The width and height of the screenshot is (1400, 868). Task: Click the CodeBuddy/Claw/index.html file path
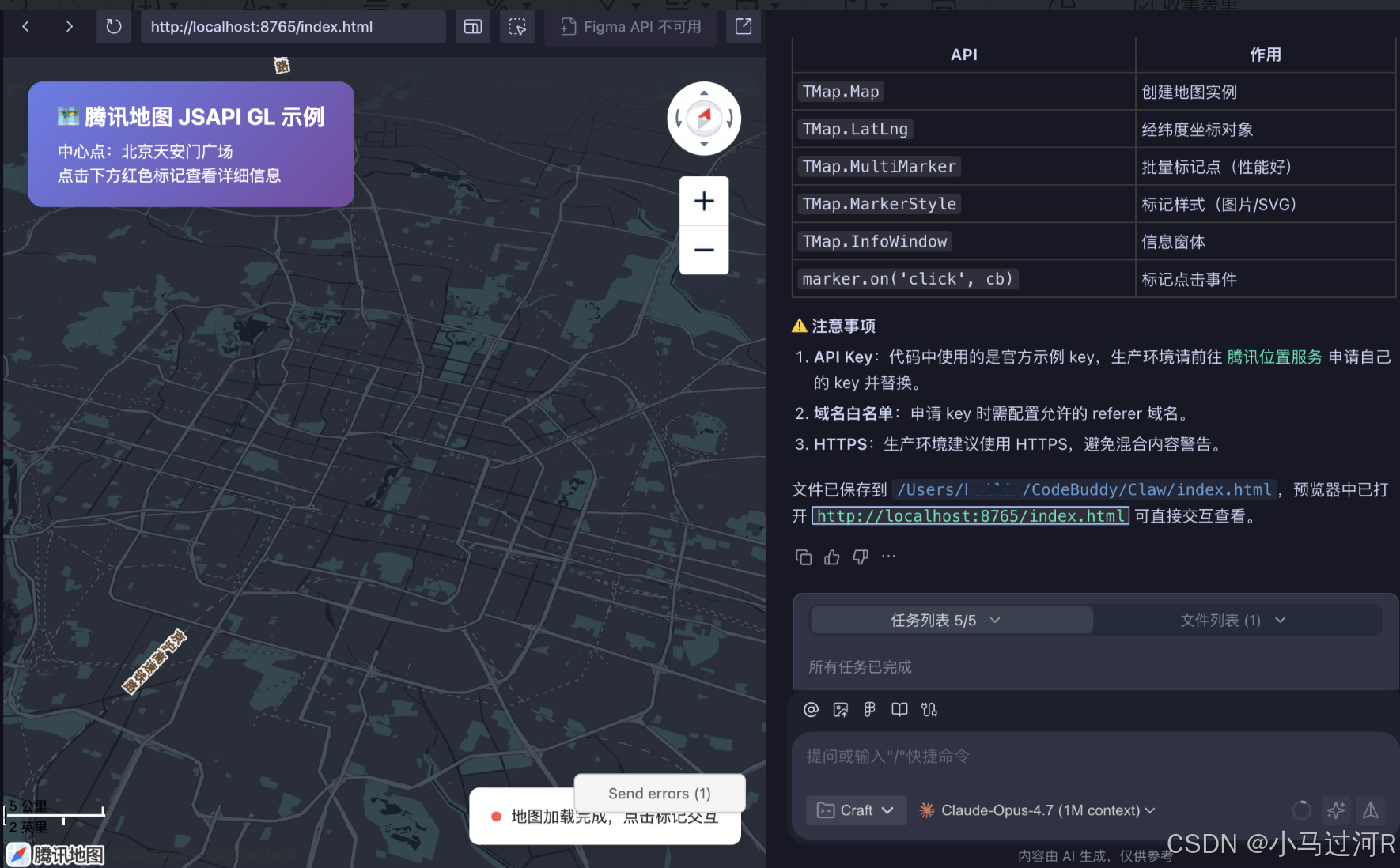tap(1084, 490)
